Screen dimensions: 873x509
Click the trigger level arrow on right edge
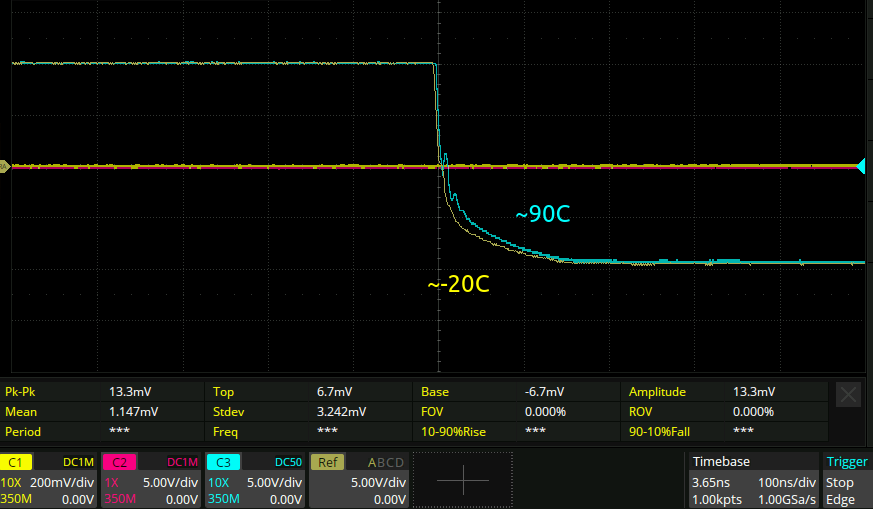click(x=860, y=166)
